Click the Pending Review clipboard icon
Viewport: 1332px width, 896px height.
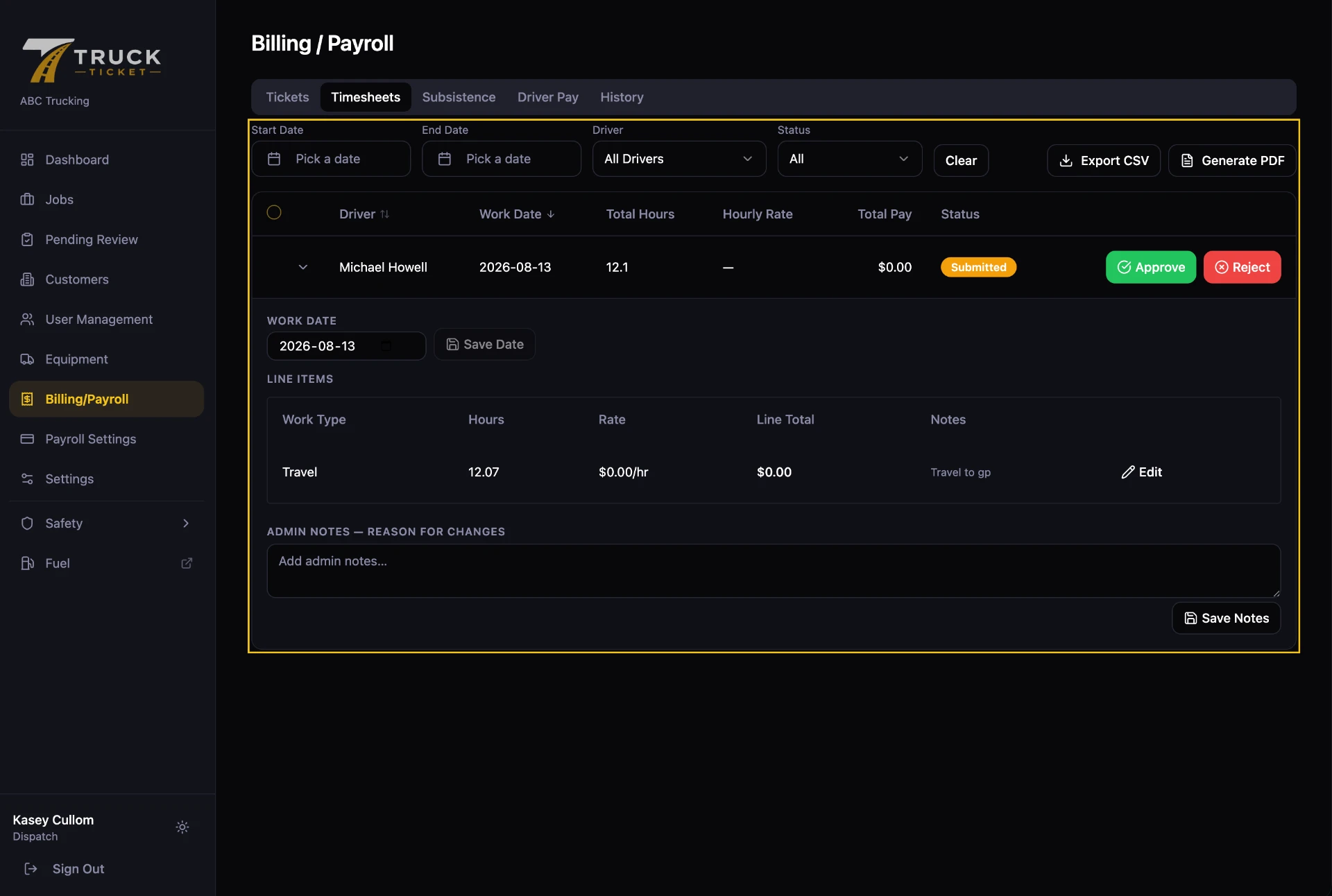(27, 239)
